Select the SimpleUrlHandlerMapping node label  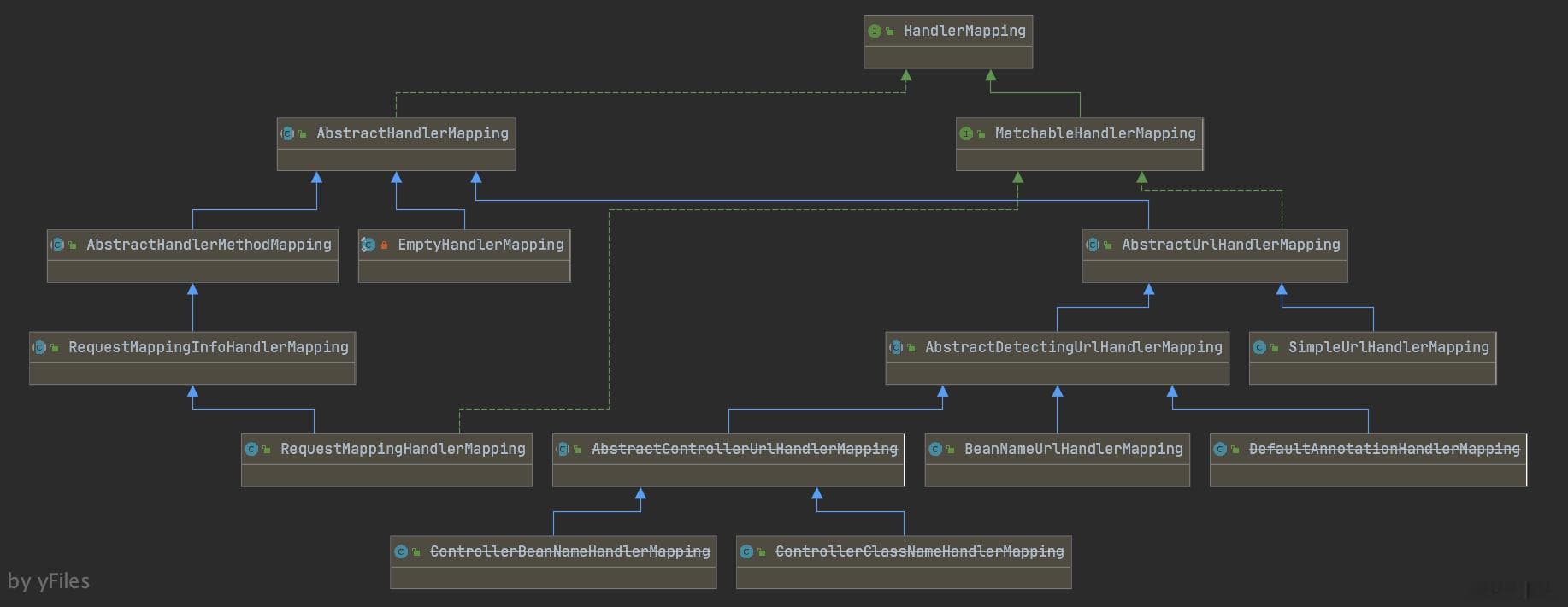1388,347
